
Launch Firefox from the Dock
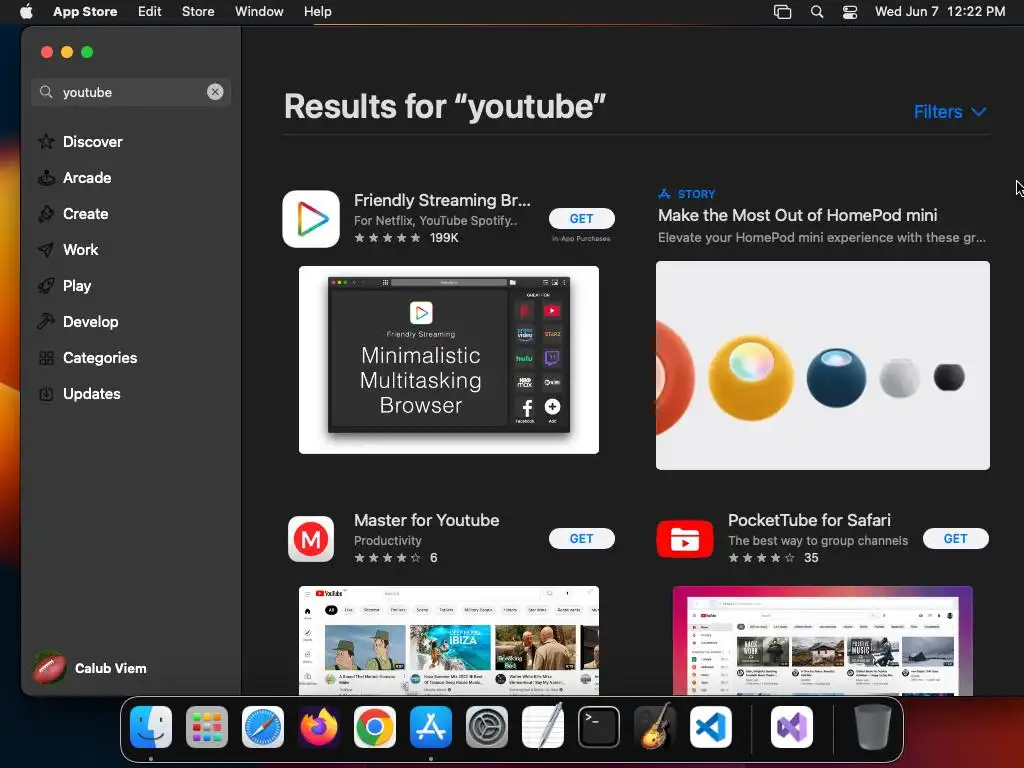(319, 727)
